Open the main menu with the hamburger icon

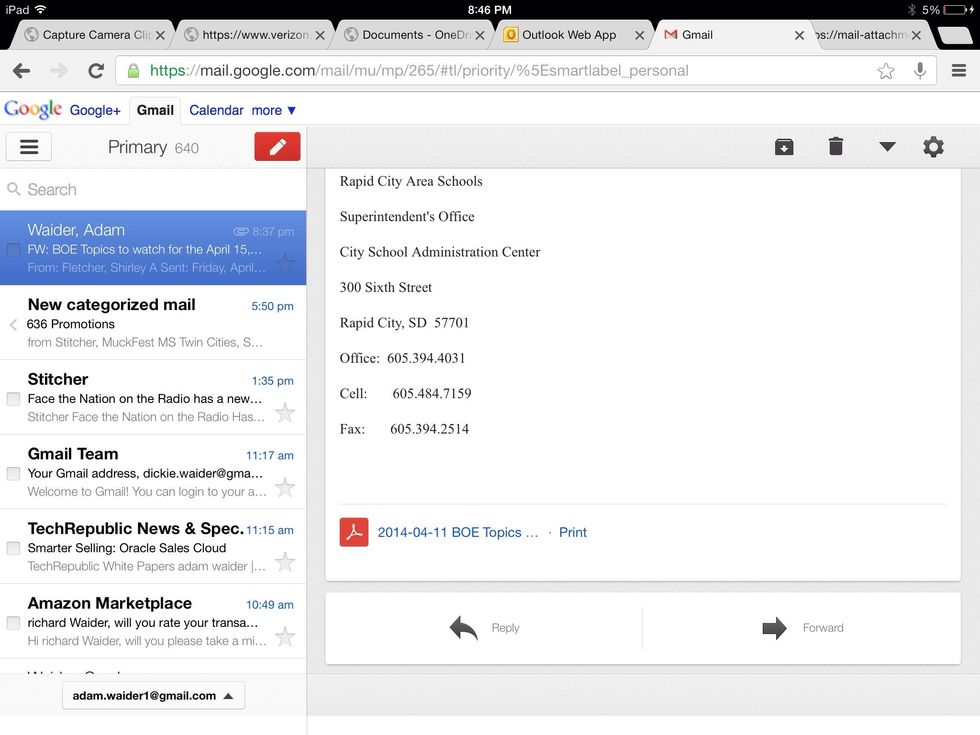(x=28, y=146)
